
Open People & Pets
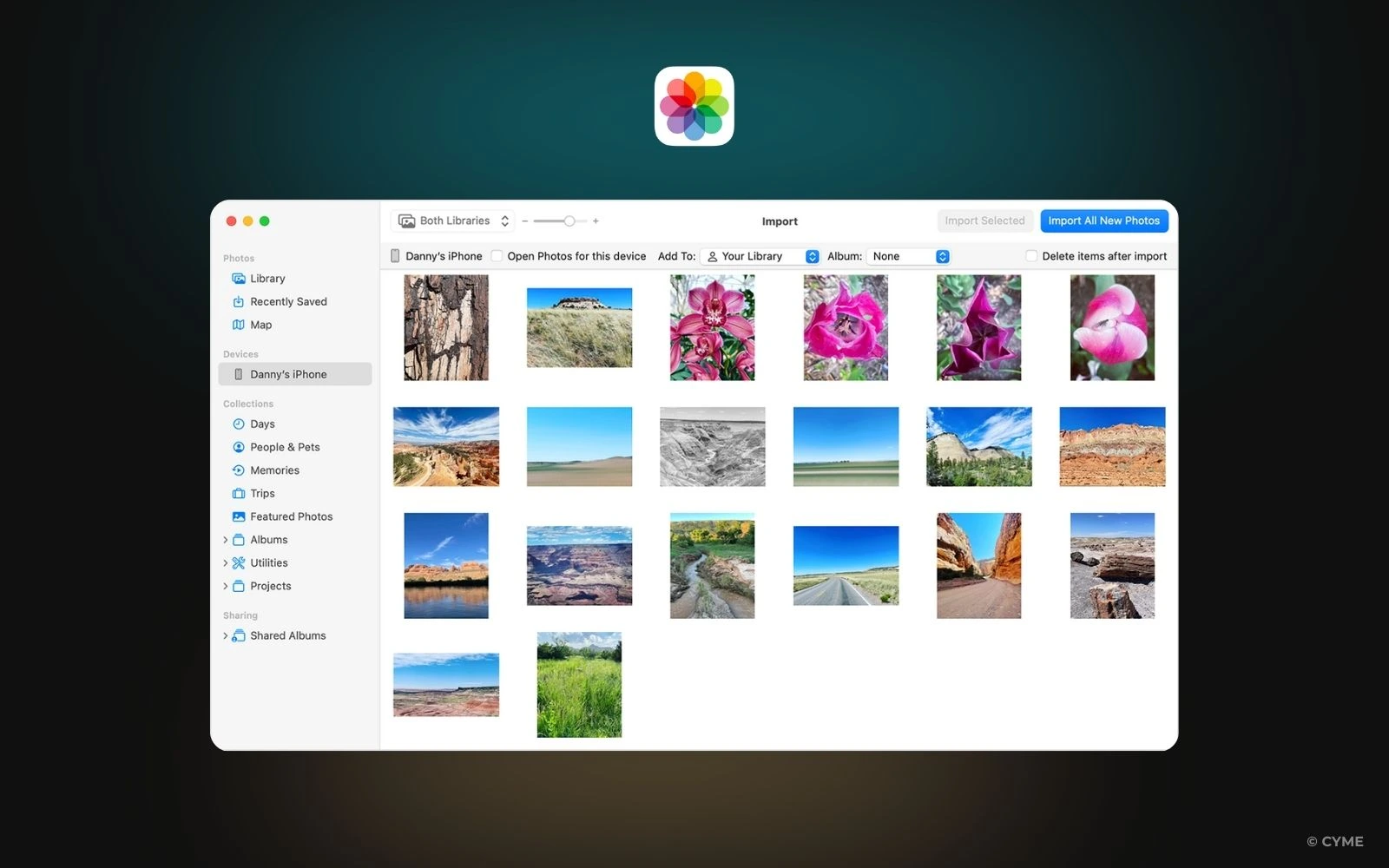click(x=285, y=447)
